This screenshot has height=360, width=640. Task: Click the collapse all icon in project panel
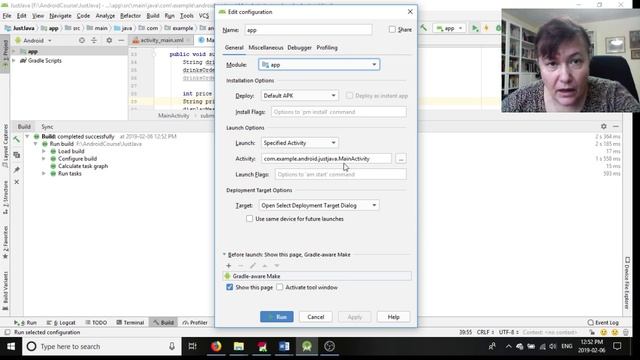click(x=94, y=40)
